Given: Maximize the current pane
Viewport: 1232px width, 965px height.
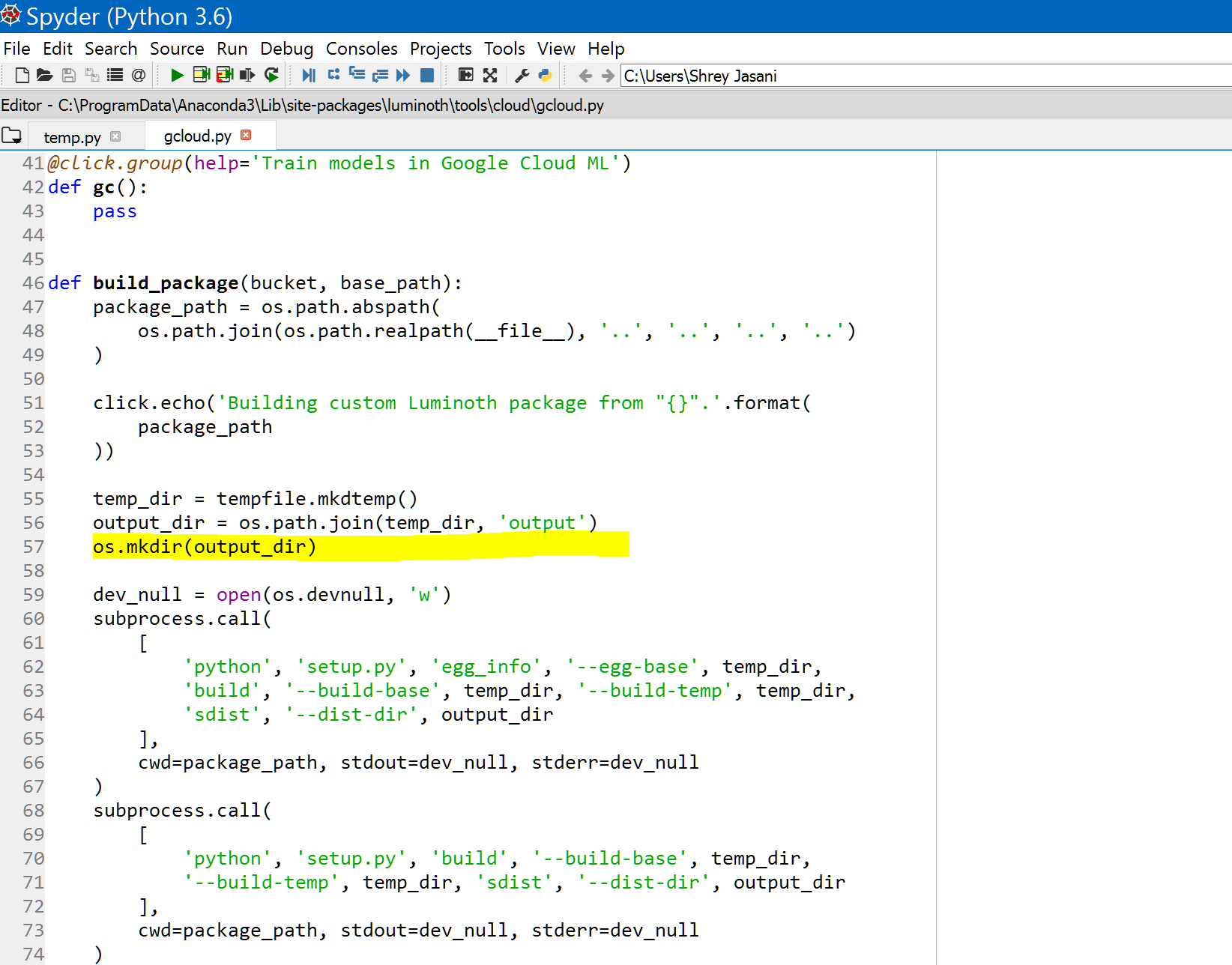Looking at the screenshot, I should point(466,75).
